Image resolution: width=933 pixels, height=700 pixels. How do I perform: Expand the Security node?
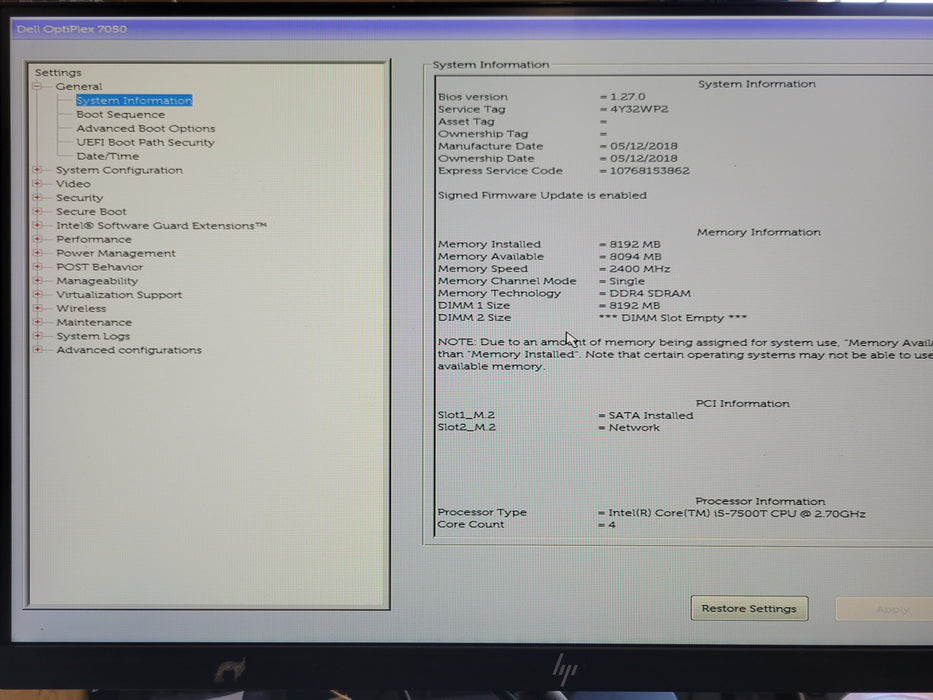click(x=37, y=197)
